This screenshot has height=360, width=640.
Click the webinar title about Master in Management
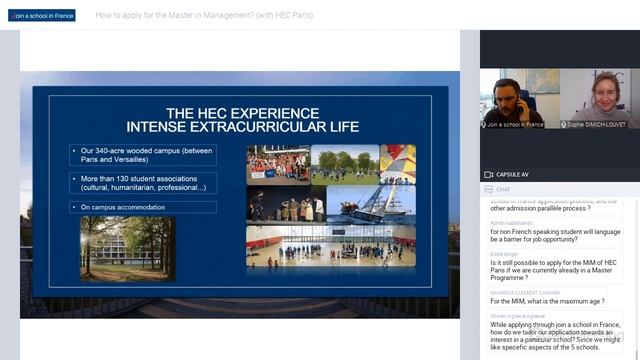[204, 16]
